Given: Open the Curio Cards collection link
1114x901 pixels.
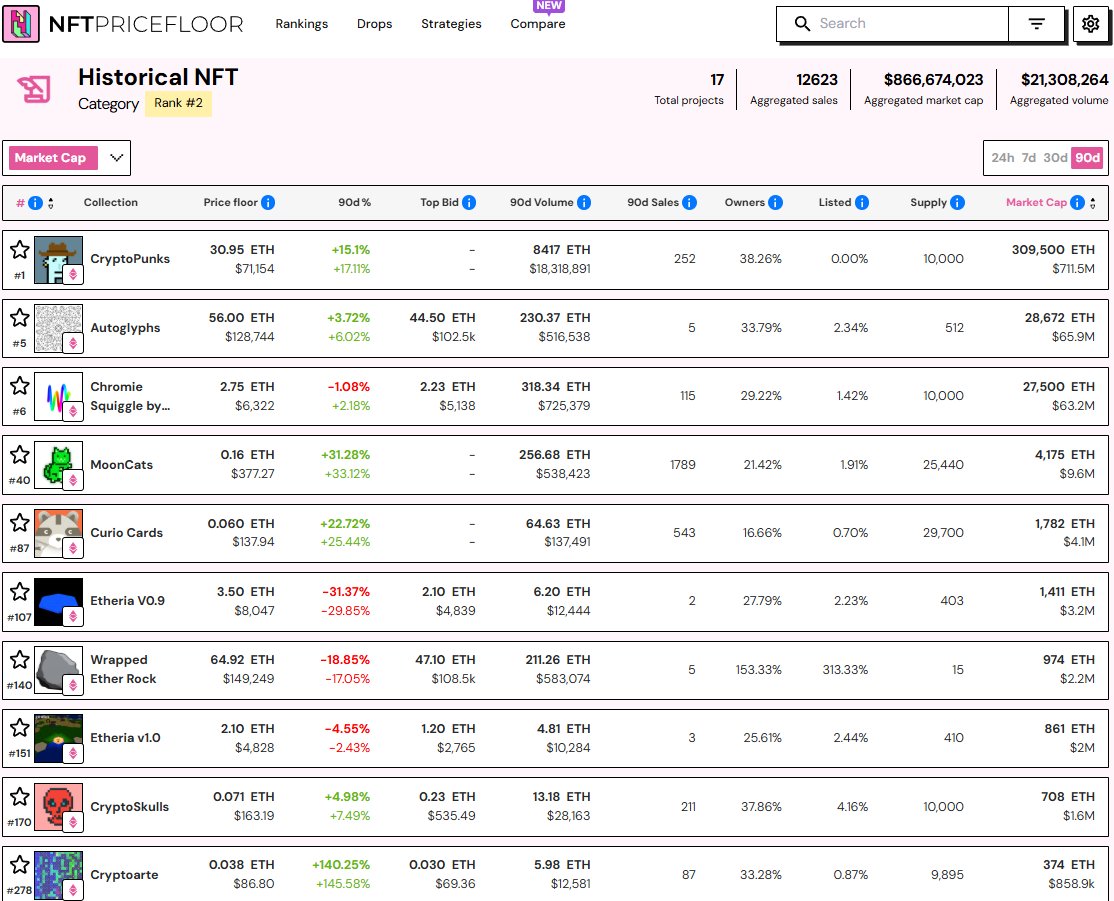Looking at the screenshot, I should pos(126,533).
